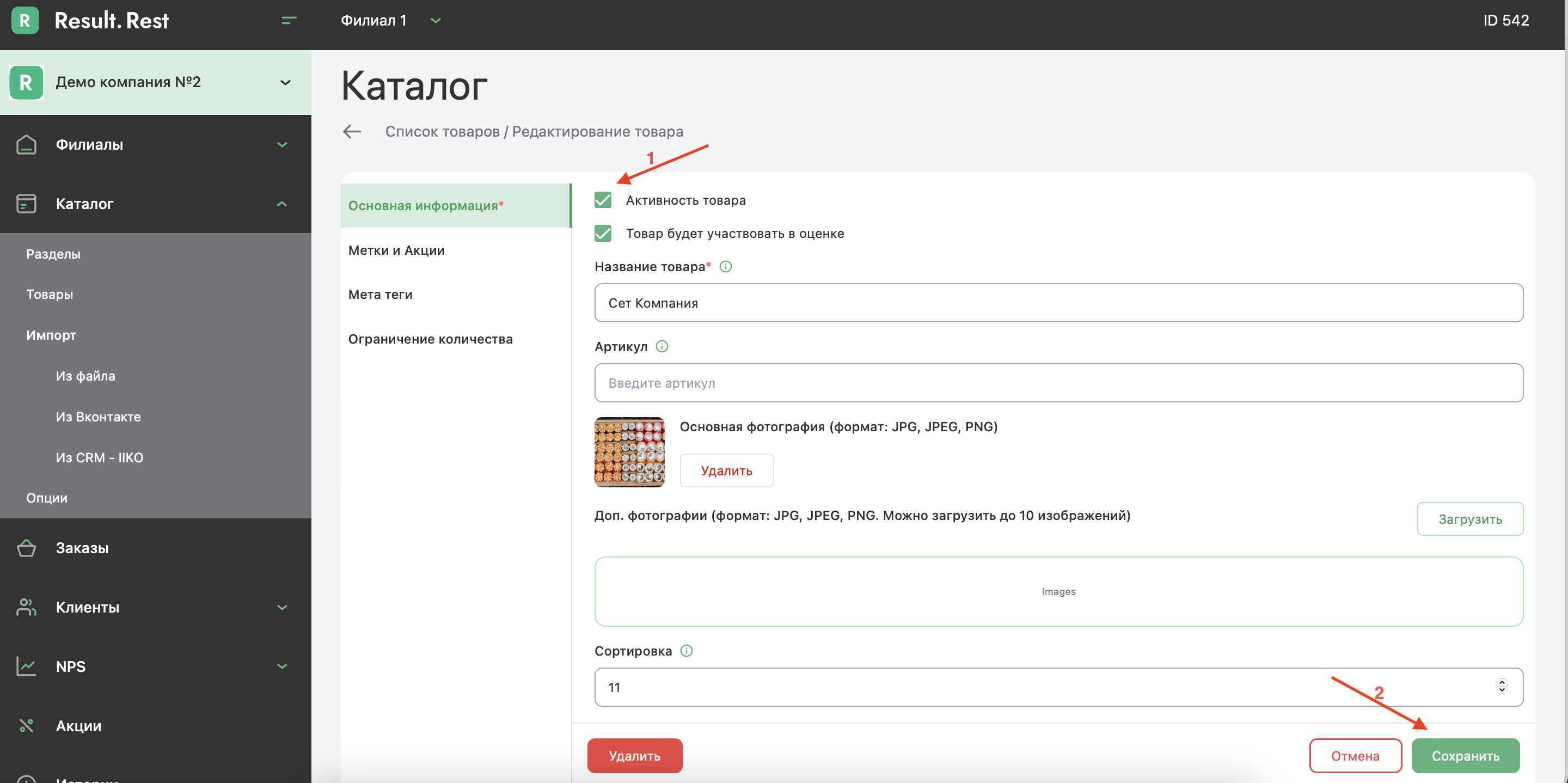Toggle Товар будет участвовать в оценке checkbox
This screenshot has height=783, width=1568.
click(x=603, y=233)
